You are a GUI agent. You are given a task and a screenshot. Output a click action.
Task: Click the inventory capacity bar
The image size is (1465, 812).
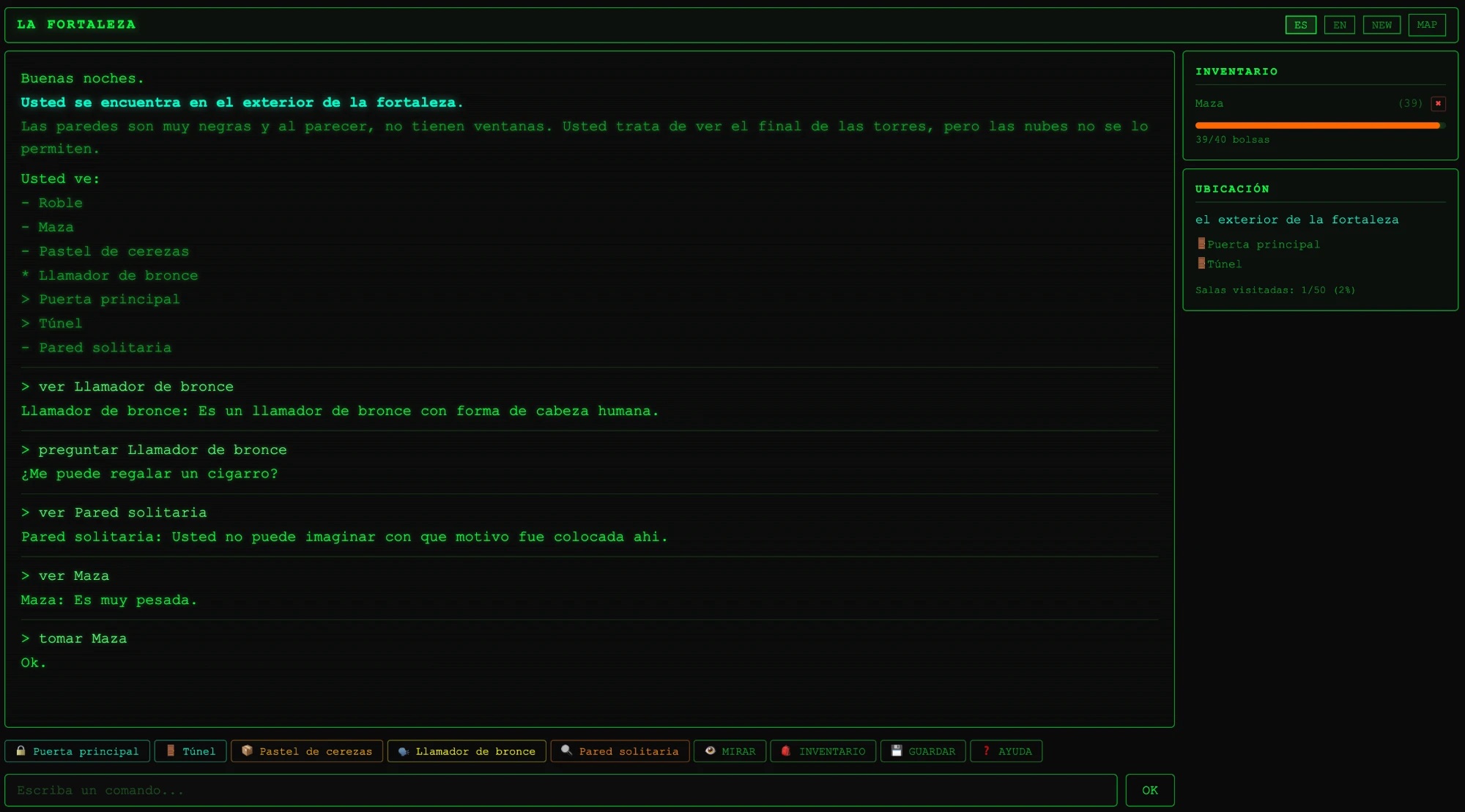(1320, 125)
